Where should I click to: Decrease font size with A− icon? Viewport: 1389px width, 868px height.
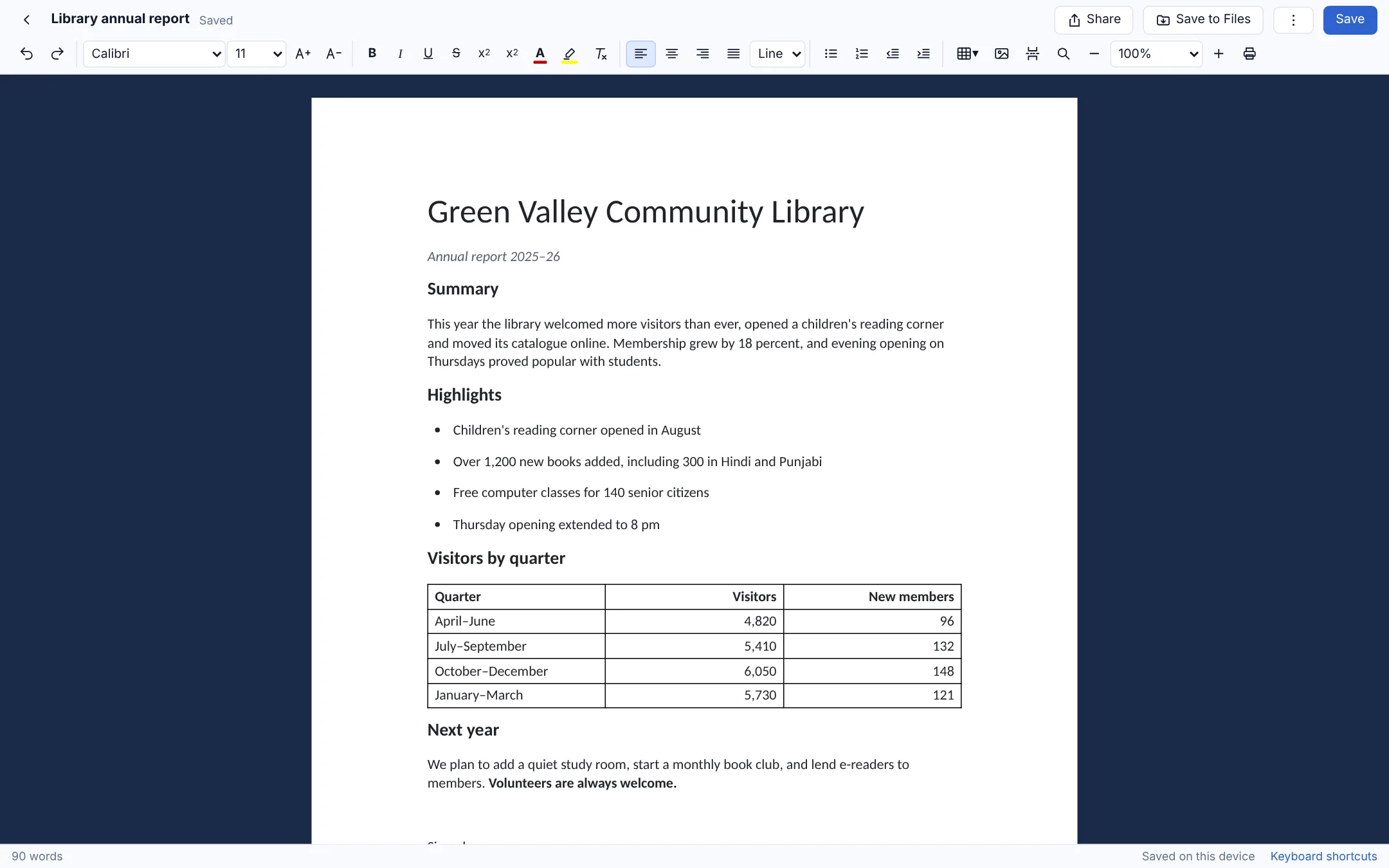334,54
